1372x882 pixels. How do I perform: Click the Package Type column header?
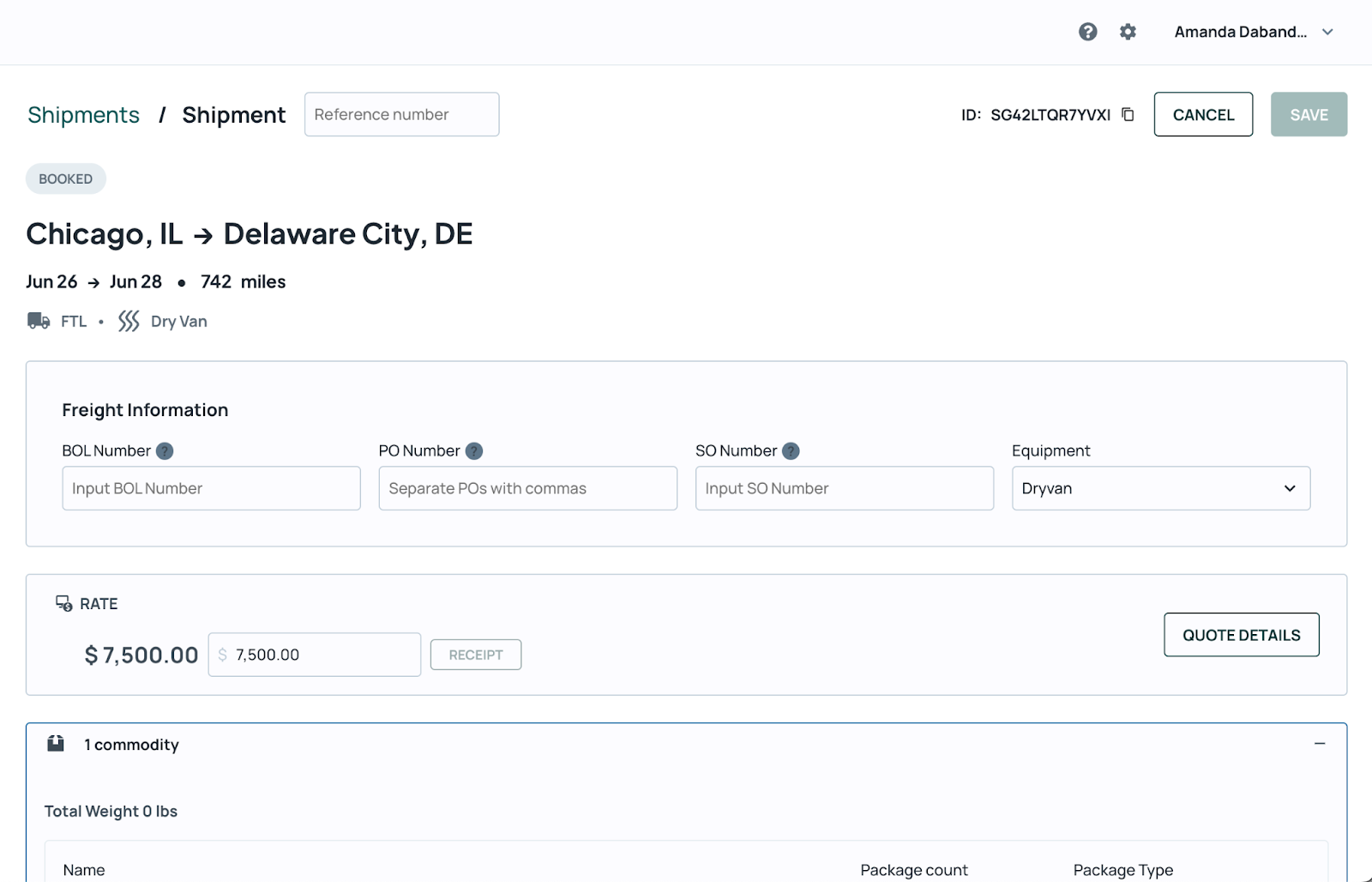pos(1123,870)
